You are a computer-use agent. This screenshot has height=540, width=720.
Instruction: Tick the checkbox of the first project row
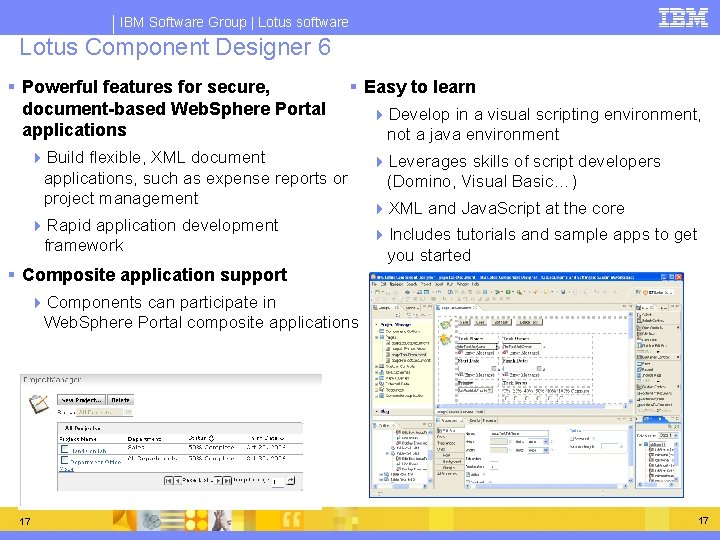(64, 449)
